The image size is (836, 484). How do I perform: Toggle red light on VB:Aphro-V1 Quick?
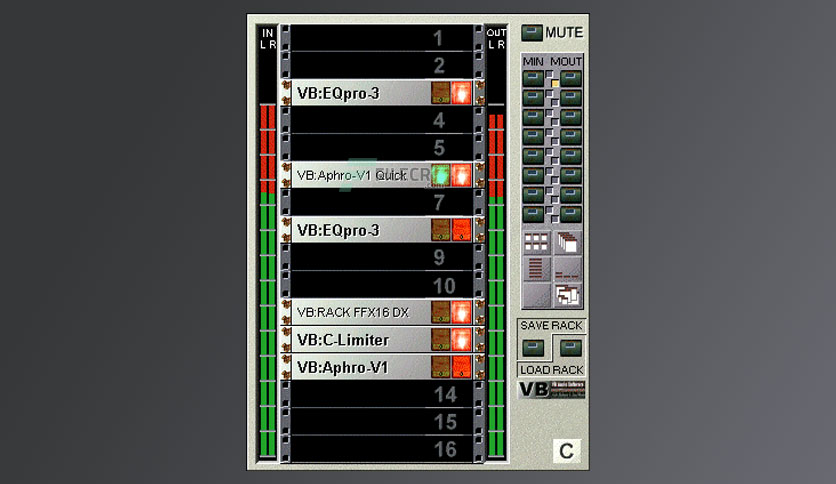click(x=462, y=175)
